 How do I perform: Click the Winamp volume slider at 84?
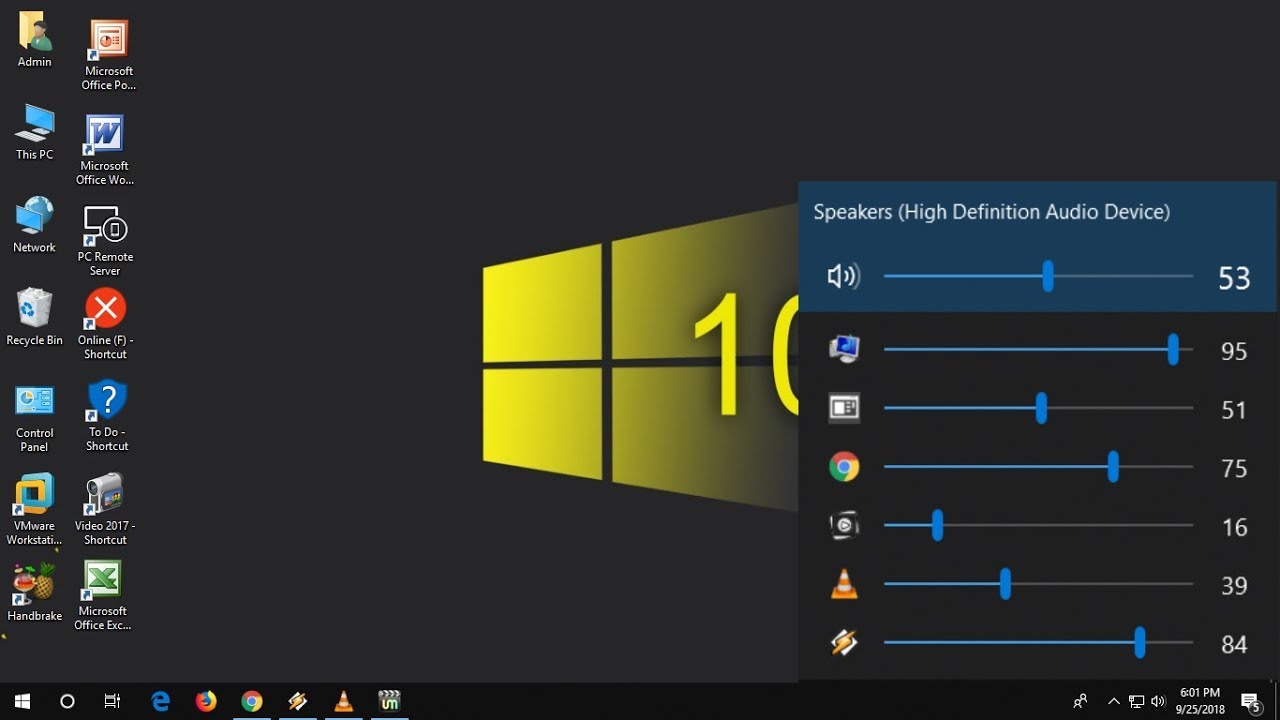(x=1038, y=642)
